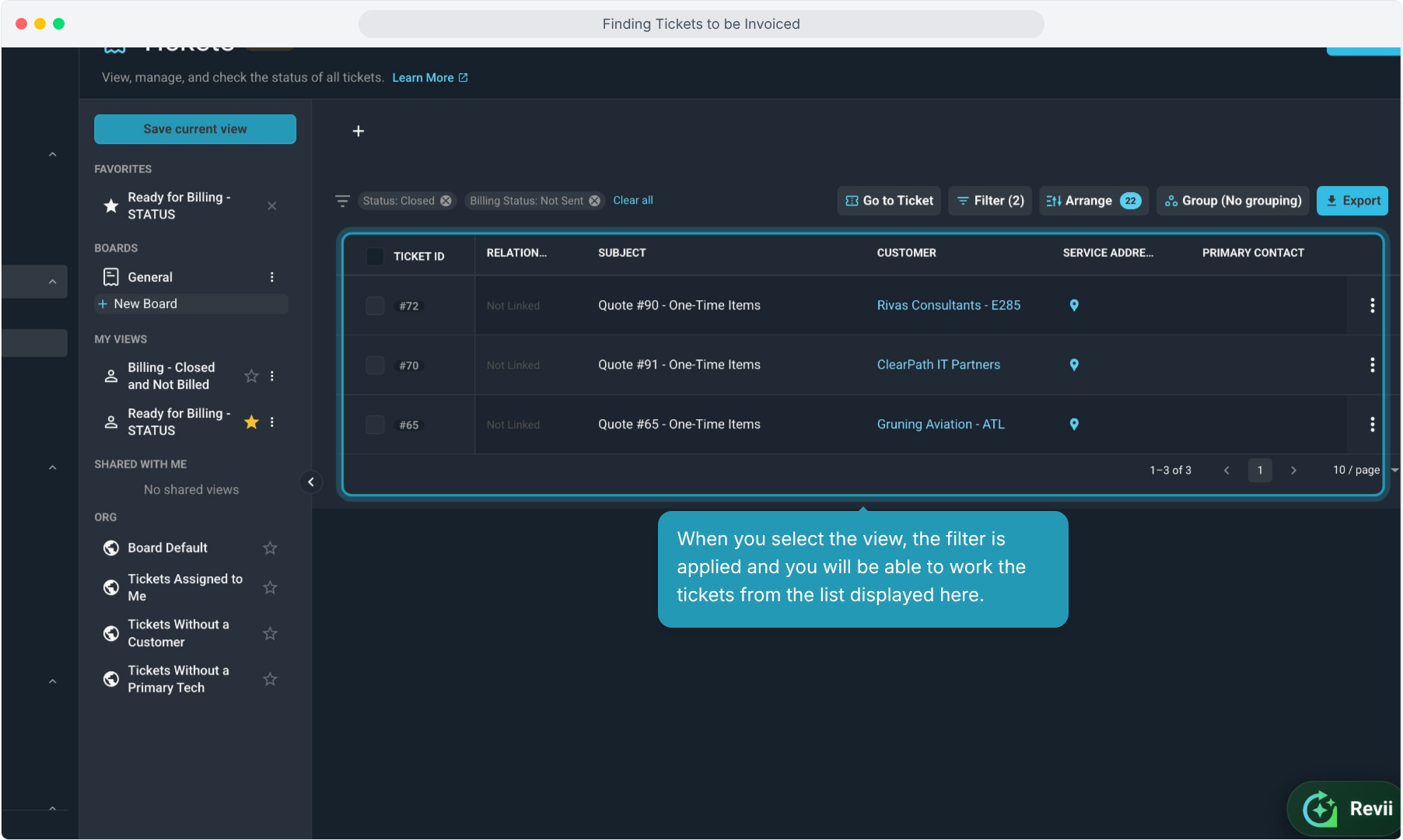Star the Board Default view

(x=270, y=548)
